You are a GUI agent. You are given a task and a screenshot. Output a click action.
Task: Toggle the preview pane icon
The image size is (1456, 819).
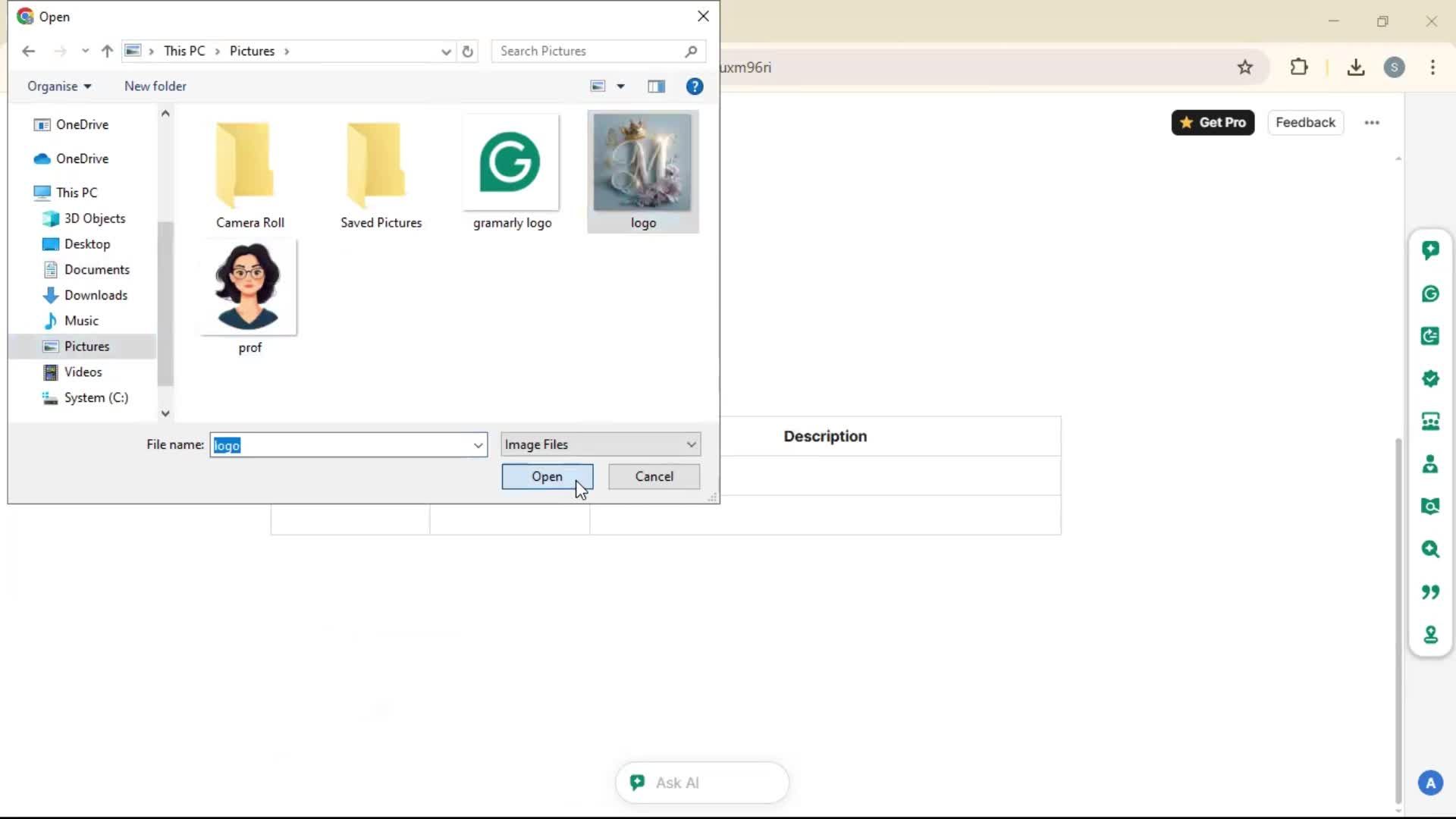coord(656,86)
